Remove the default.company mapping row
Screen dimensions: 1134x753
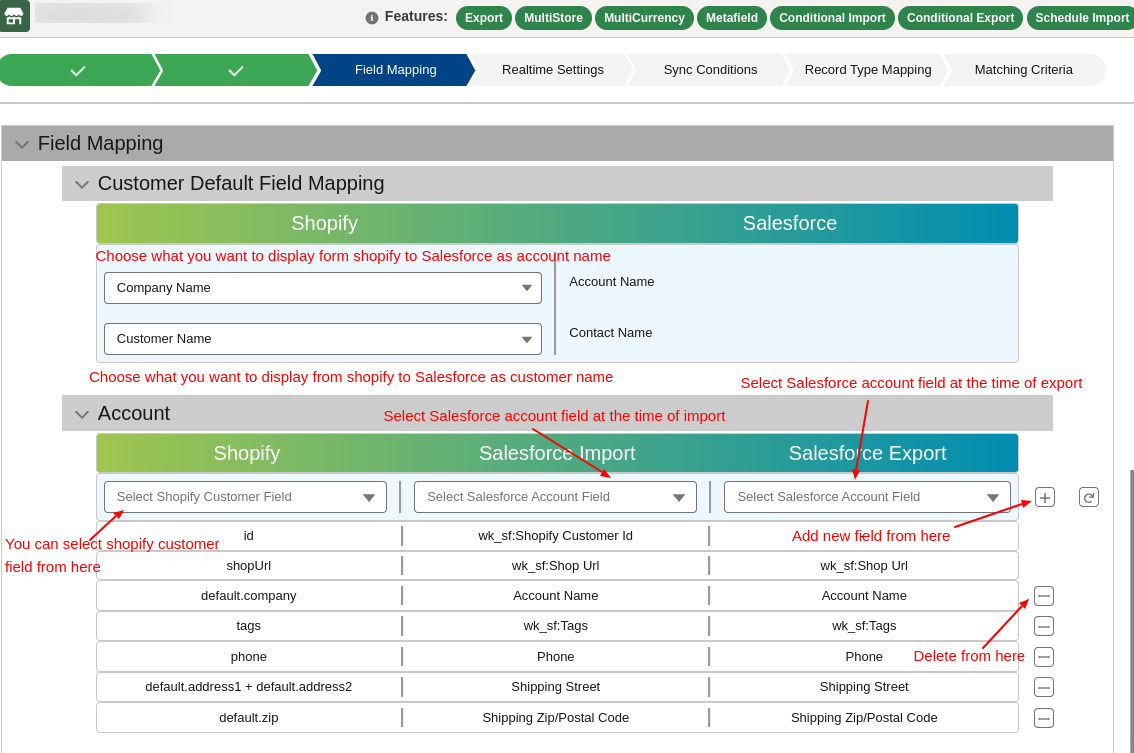pos(1043,595)
